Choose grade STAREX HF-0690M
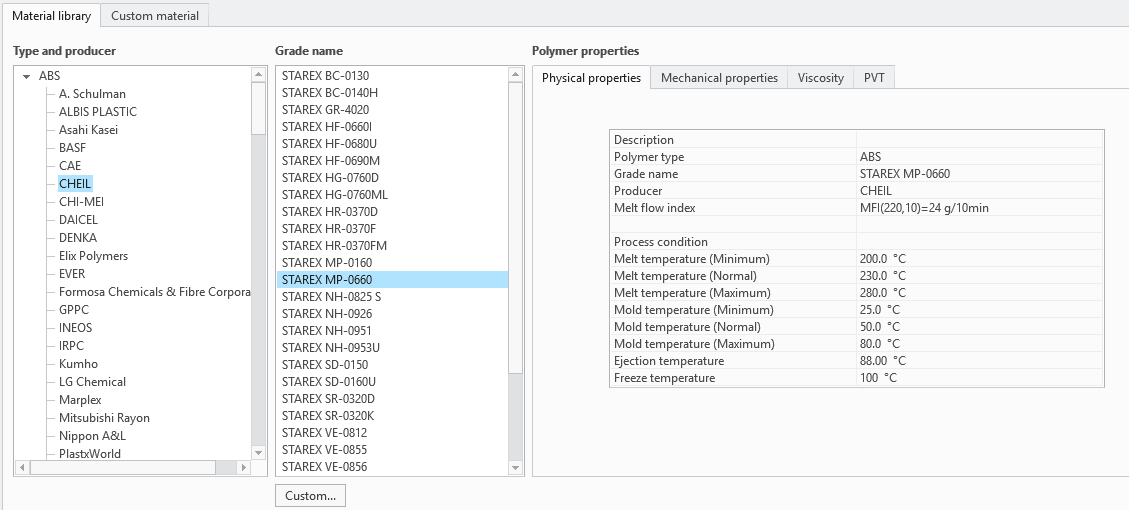This screenshot has width=1129, height=510. [392, 161]
